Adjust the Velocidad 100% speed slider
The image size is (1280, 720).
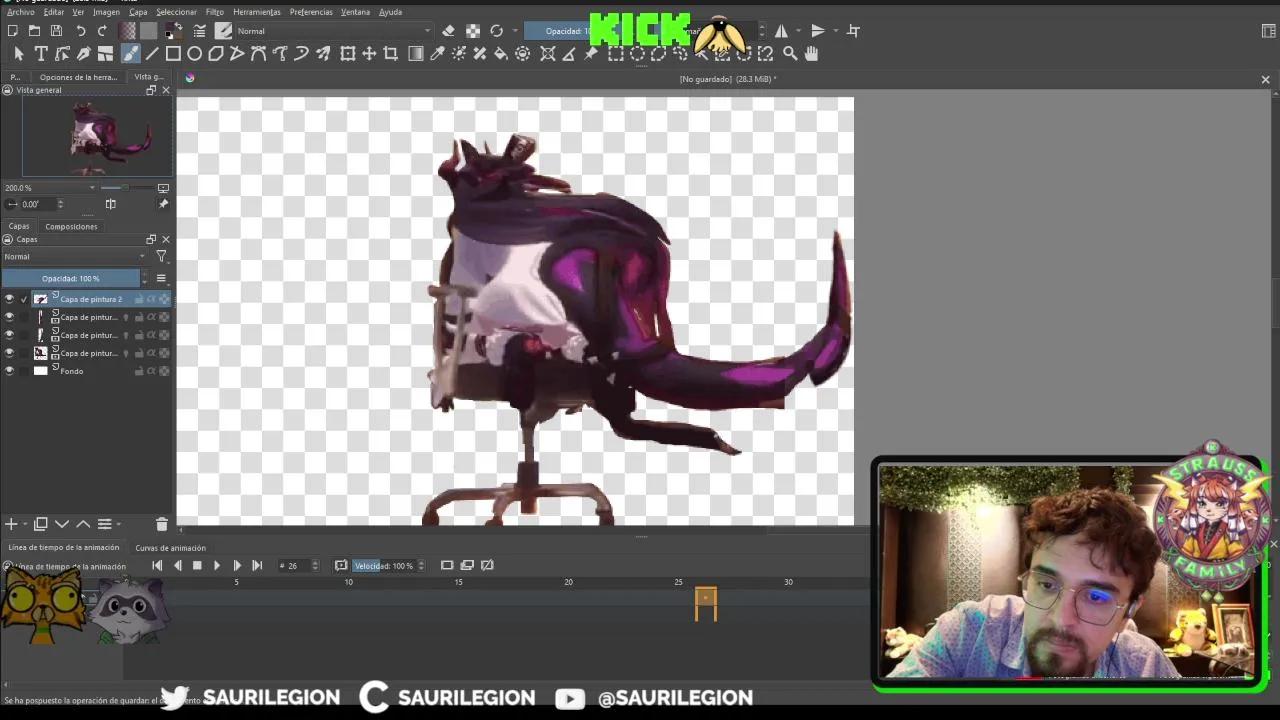tap(384, 566)
